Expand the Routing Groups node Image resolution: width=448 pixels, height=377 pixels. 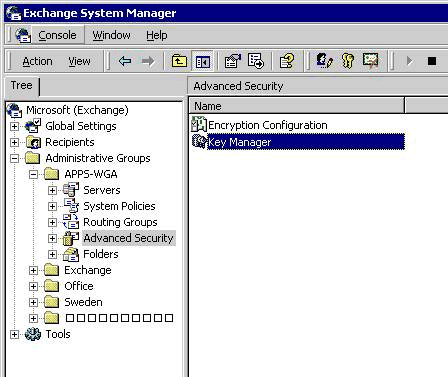[52, 222]
